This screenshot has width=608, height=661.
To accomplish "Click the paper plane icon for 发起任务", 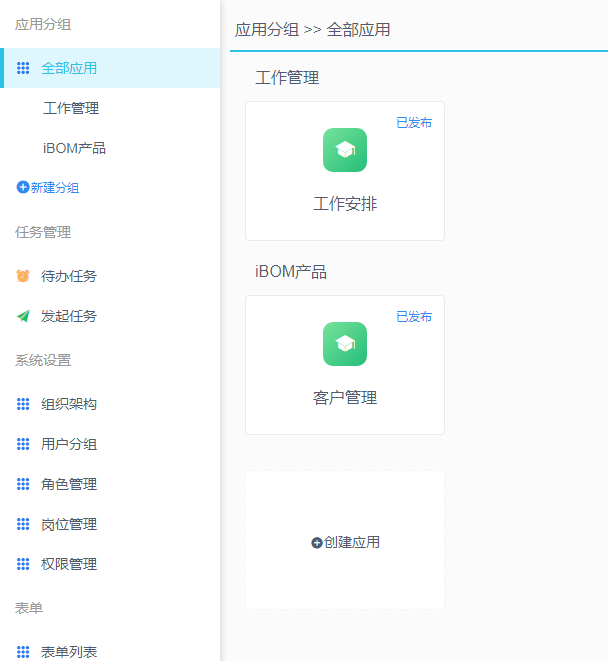I will click(x=23, y=316).
